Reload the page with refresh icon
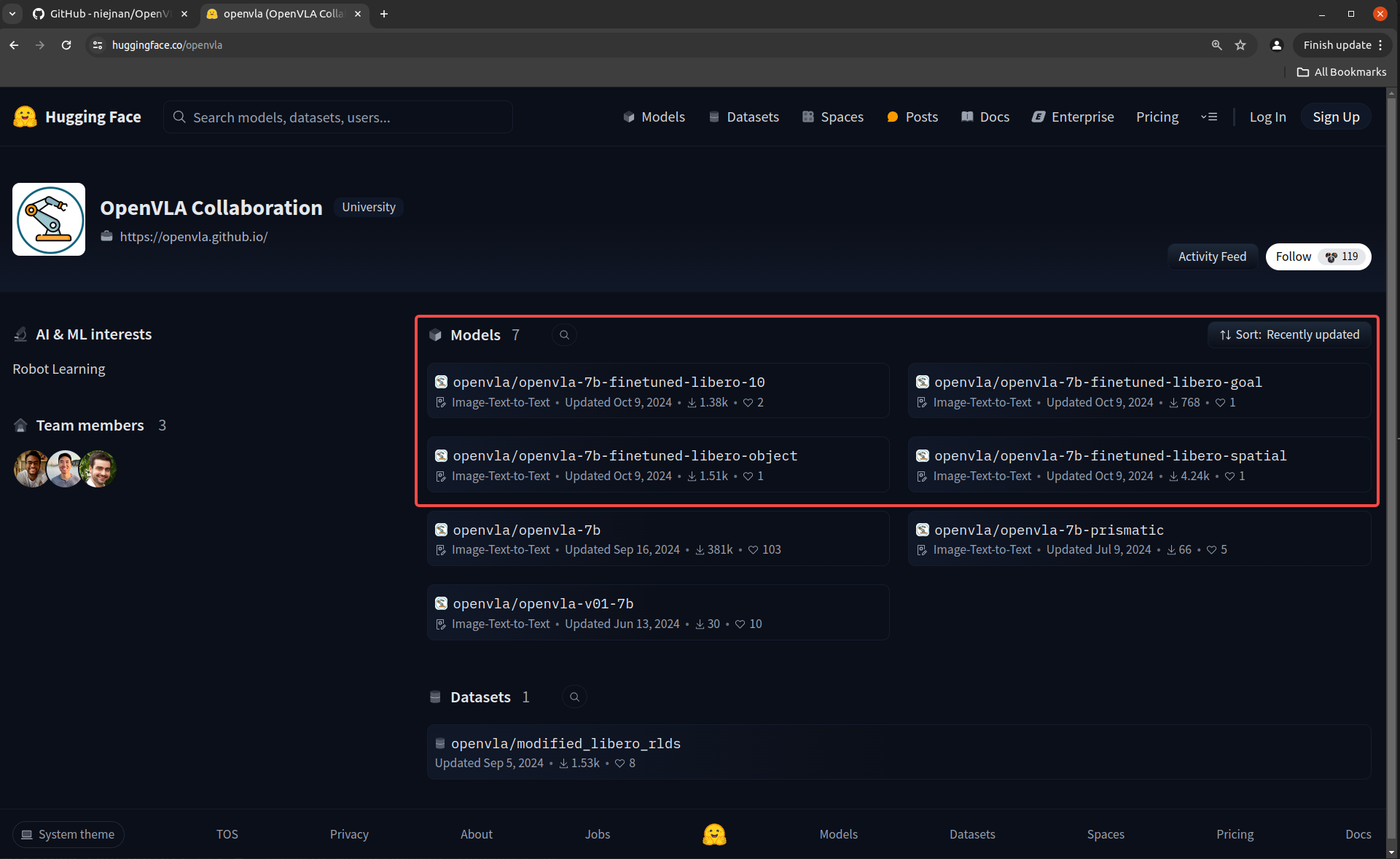The image size is (1400, 859). pos(66,45)
